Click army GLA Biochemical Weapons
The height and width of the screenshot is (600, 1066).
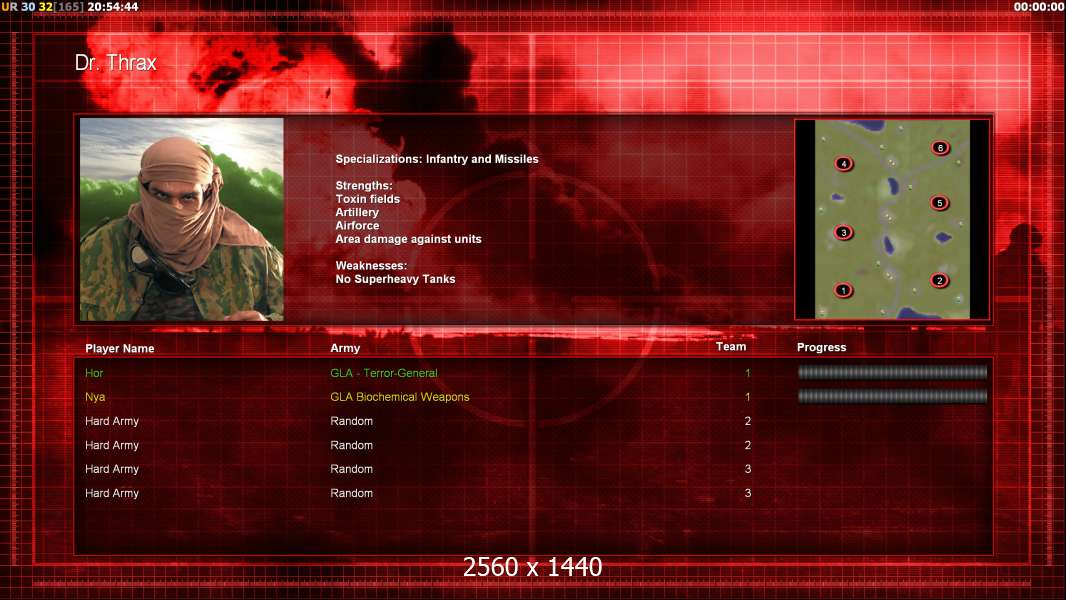click(x=400, y=397)
